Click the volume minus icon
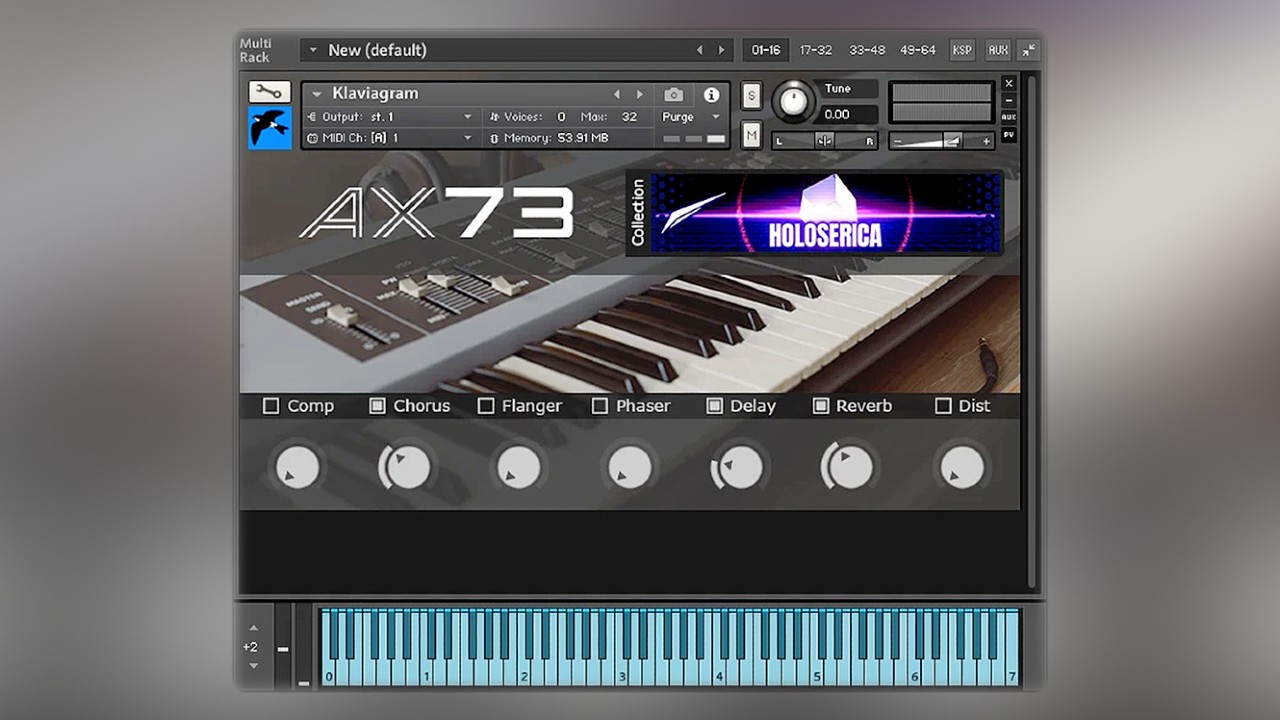This screenshot has height=720, width=1280. 898,141
